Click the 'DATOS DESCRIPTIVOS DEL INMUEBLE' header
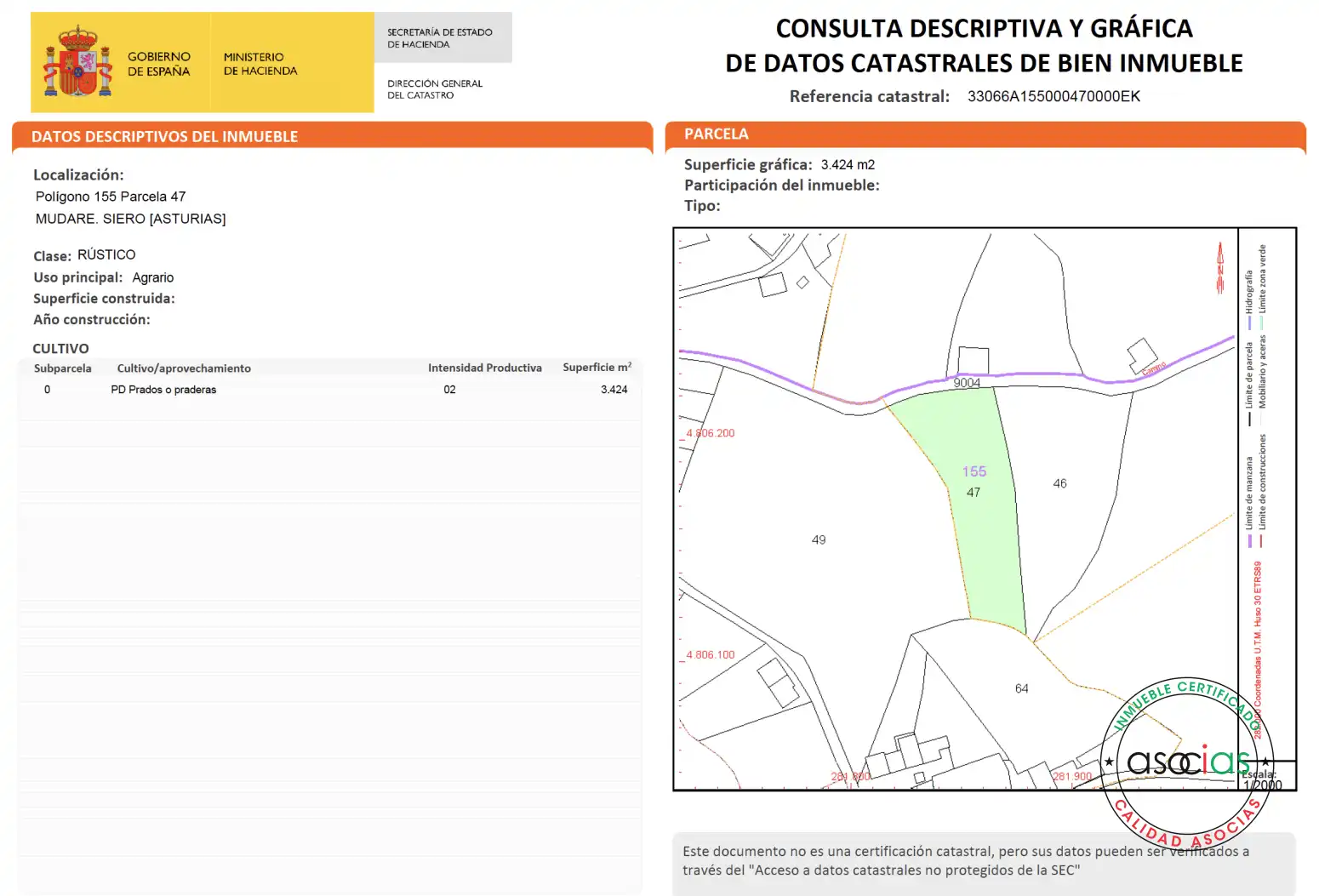The image size is (1319, 896). 165,136
